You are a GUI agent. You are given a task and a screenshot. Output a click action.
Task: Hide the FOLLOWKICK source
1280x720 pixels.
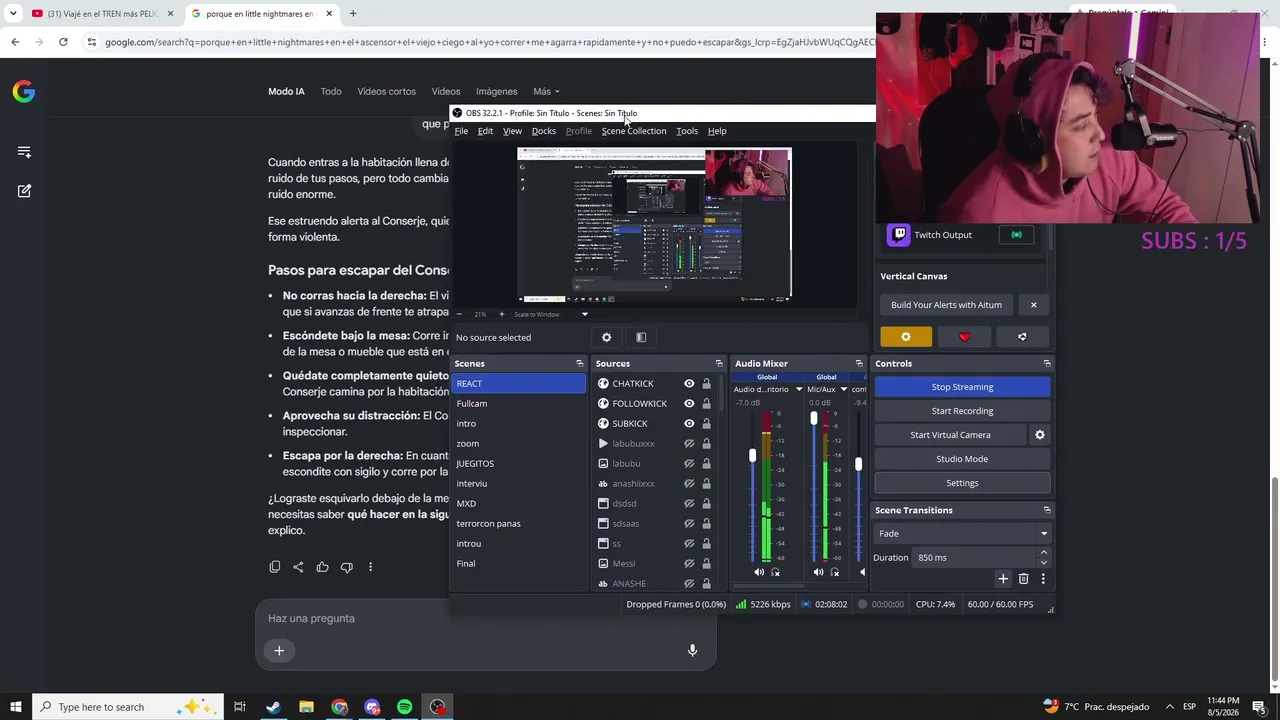(689, 404)
